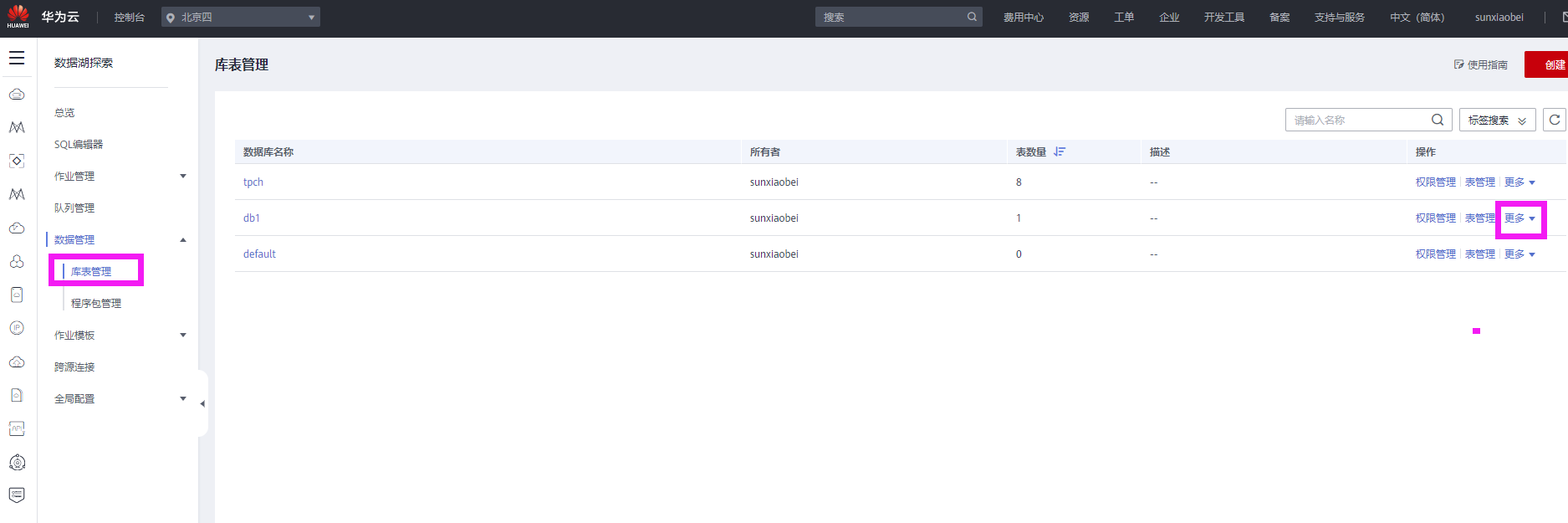The width and height of the screenshot is (1568, 523).
Task: Open 控制台 in top bar
Action: (130, 17)
